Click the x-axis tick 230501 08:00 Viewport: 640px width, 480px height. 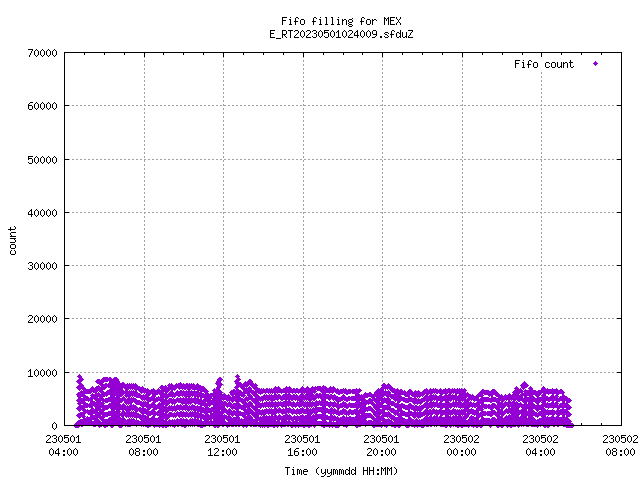pyautogui.click(x=143, y=446)
